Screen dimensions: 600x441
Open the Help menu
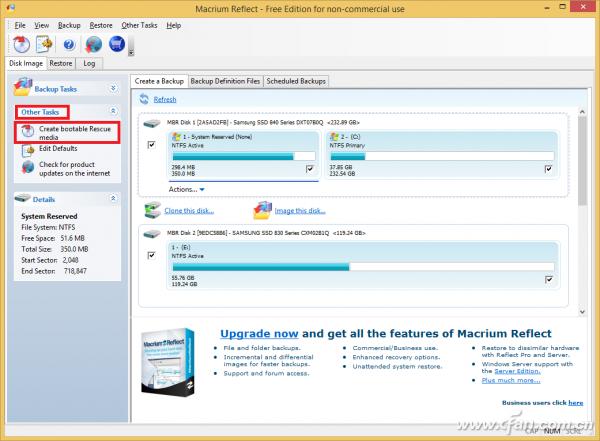coord(174,25)
